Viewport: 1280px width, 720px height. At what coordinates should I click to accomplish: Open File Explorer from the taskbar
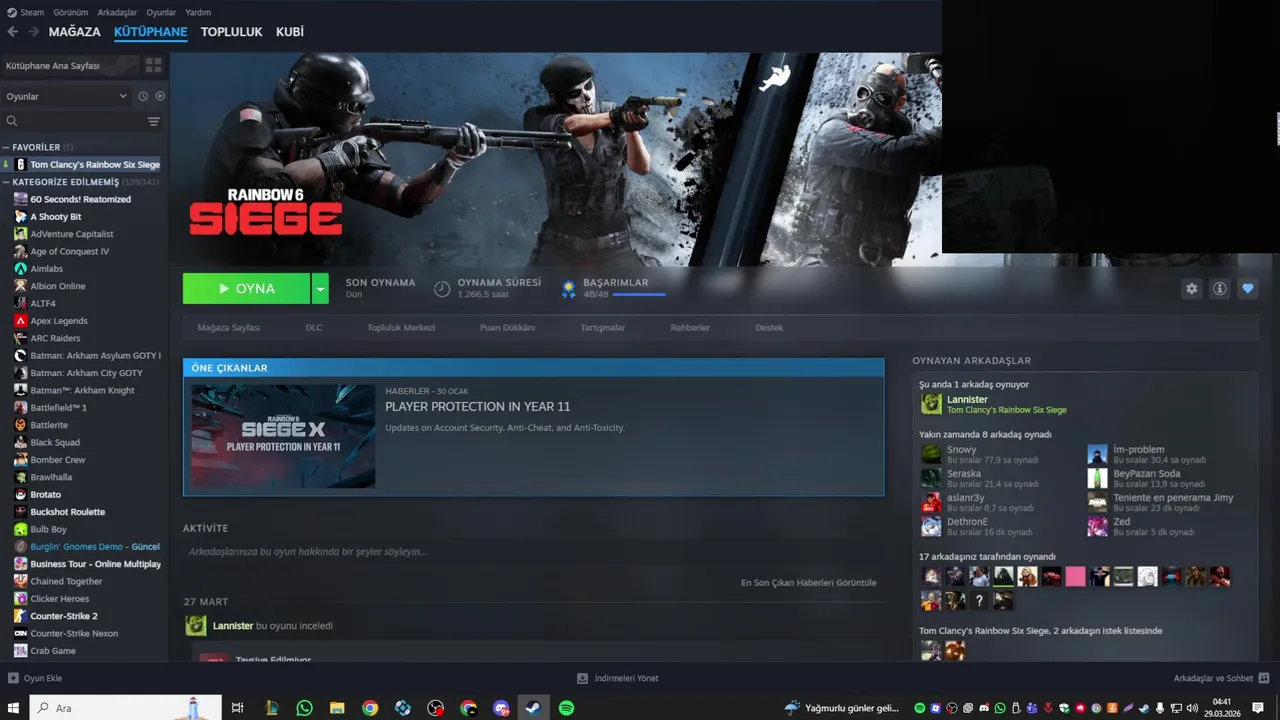pos(337,708)
